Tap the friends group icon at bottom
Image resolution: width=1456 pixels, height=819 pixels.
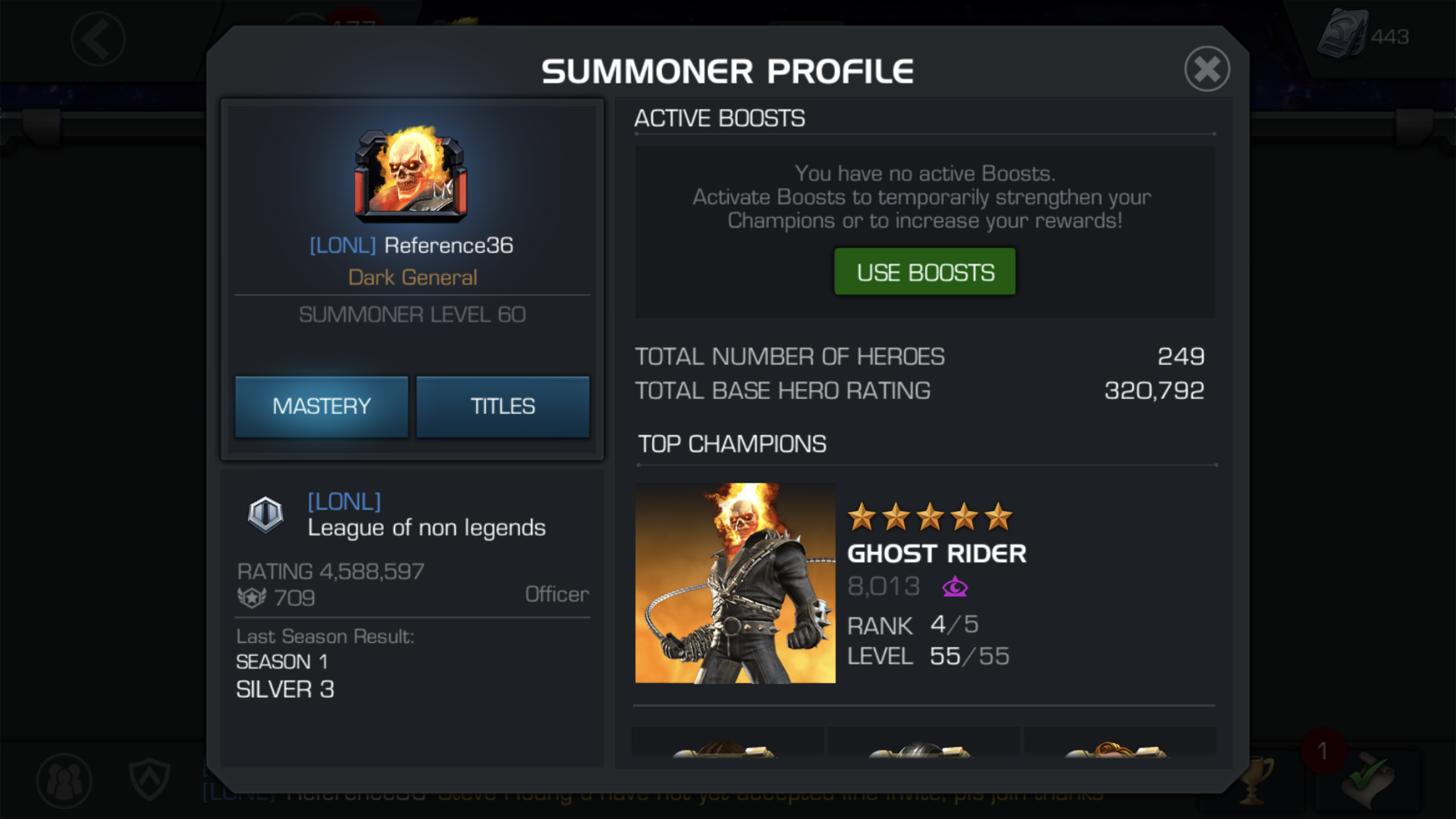64,781
